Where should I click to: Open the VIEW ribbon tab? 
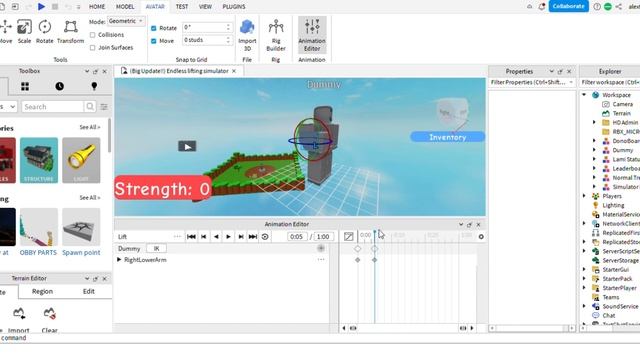point(205,7)
